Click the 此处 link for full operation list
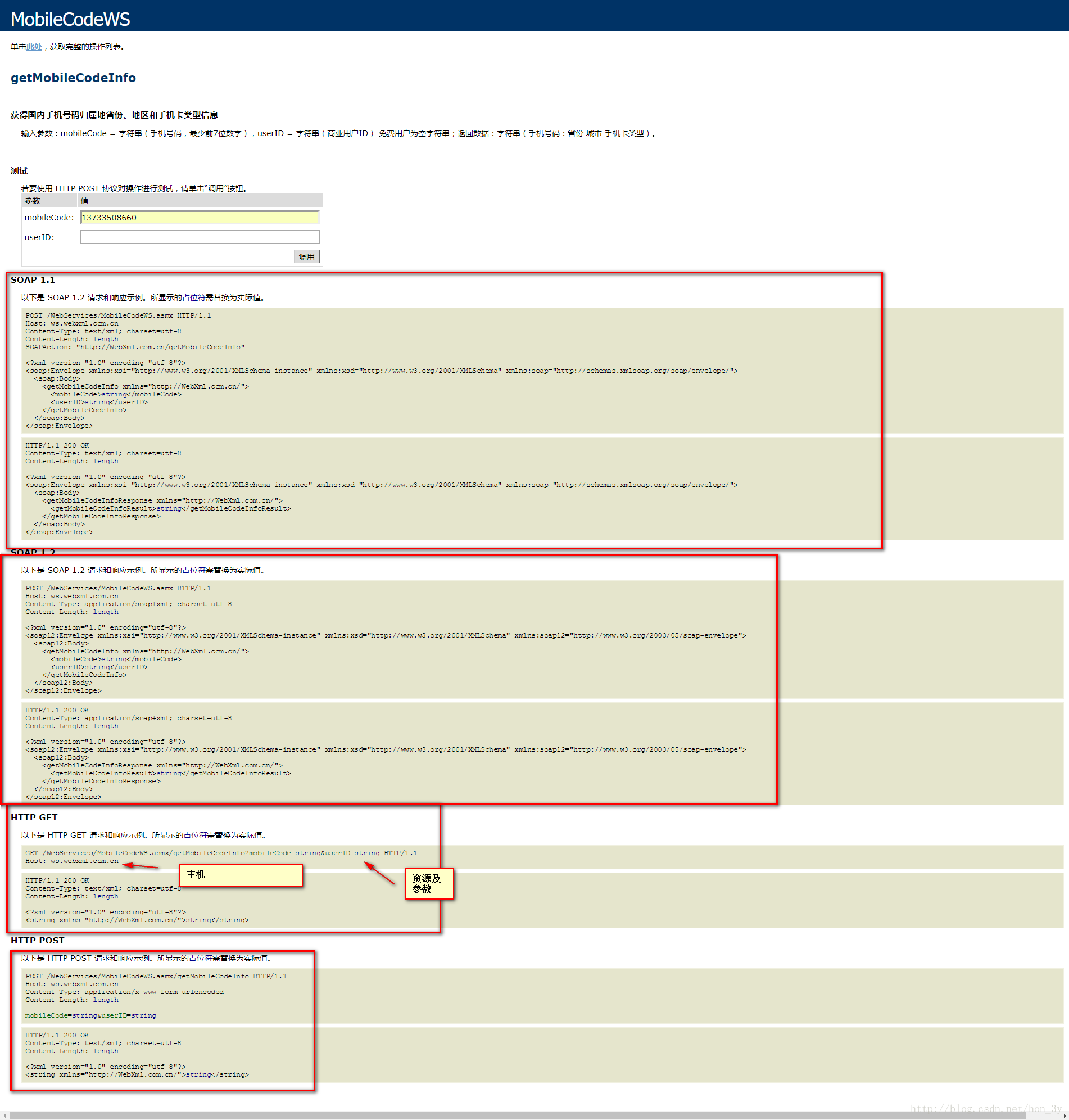This screenshot has height=1120, width=1069. 34,47
